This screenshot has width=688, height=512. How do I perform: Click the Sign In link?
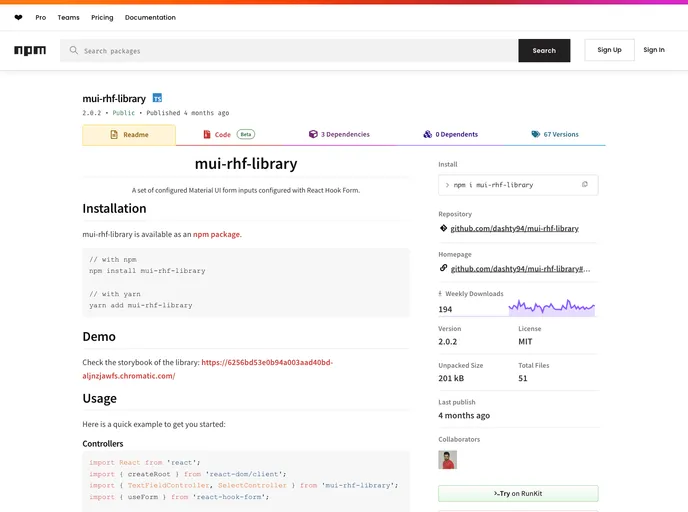click(x=654, y=50)
